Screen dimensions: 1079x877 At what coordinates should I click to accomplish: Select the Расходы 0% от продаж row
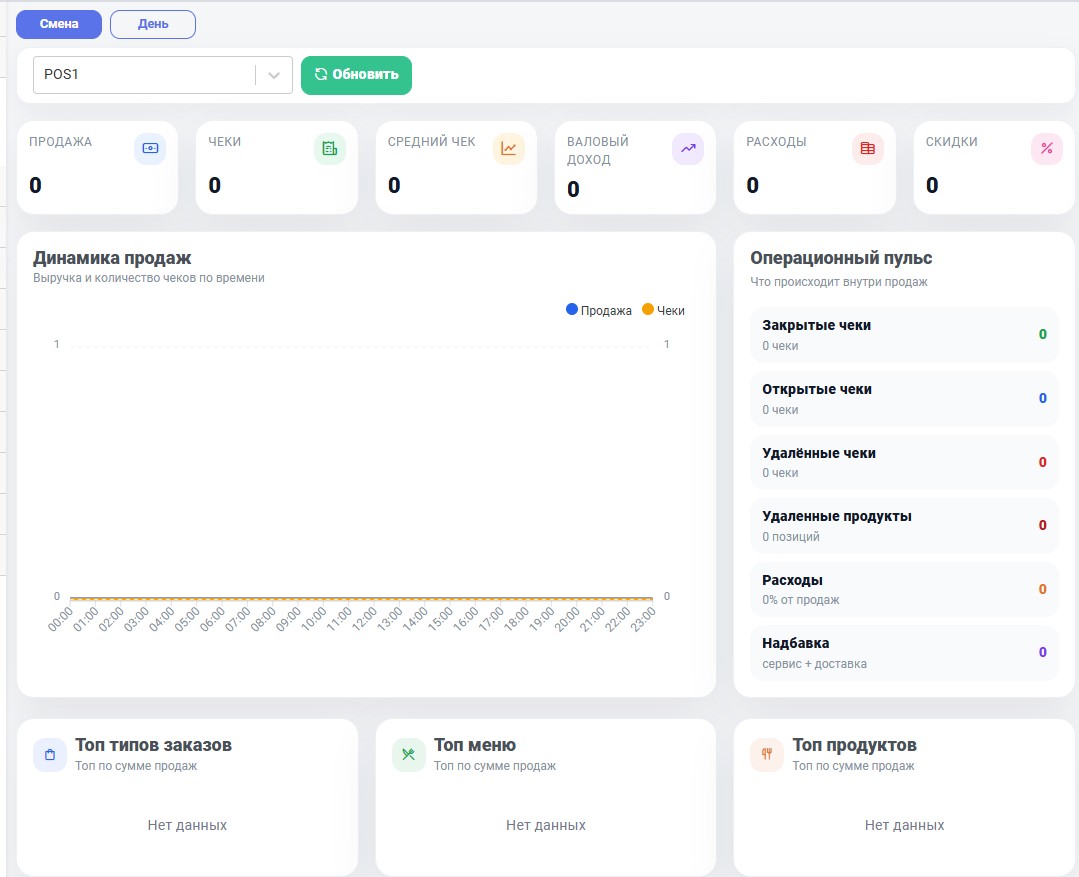pyautogui.click(x=904, y=589)
